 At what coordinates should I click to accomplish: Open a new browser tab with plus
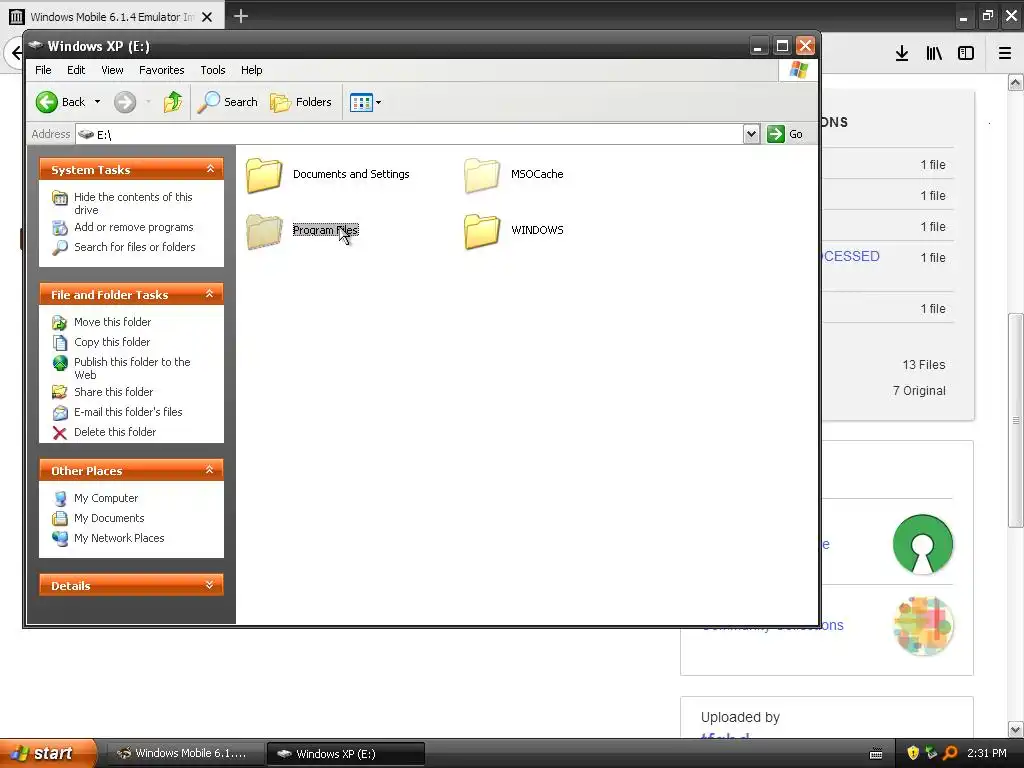point(241,16)
